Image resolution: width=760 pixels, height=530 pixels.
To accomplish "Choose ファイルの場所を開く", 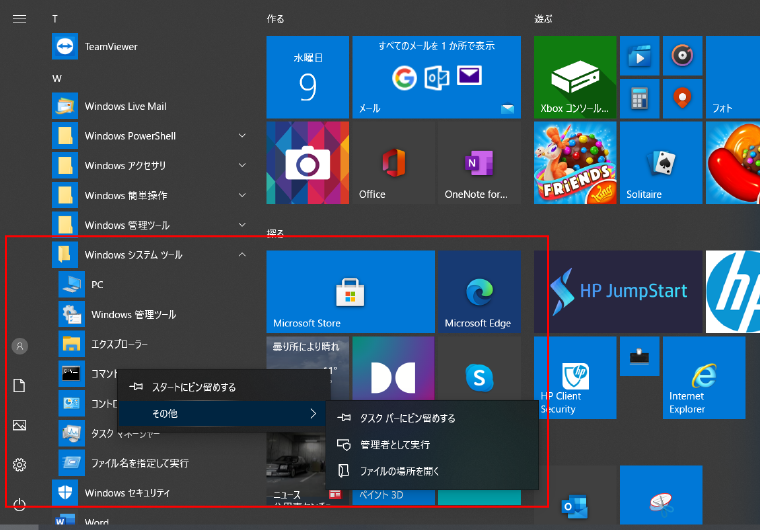I will [x=432, y=471].
